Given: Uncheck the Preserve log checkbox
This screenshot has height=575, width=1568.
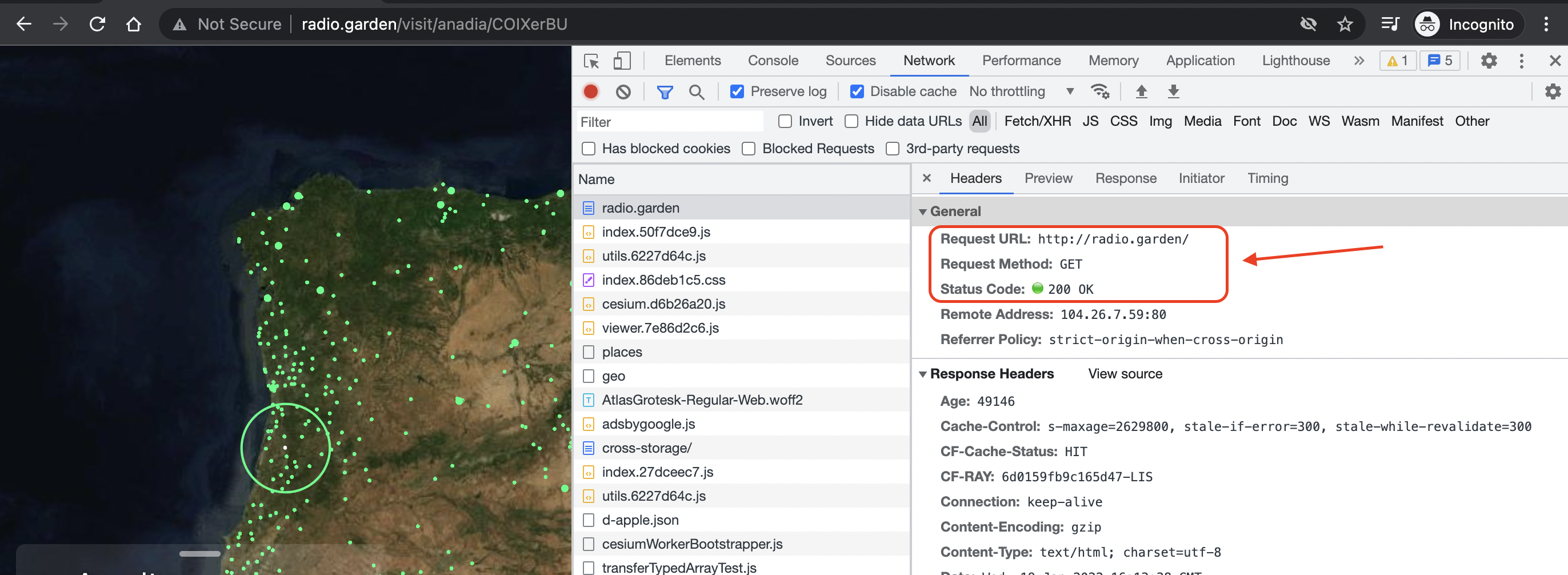Looking at the screenshot, I should point(737,91).
